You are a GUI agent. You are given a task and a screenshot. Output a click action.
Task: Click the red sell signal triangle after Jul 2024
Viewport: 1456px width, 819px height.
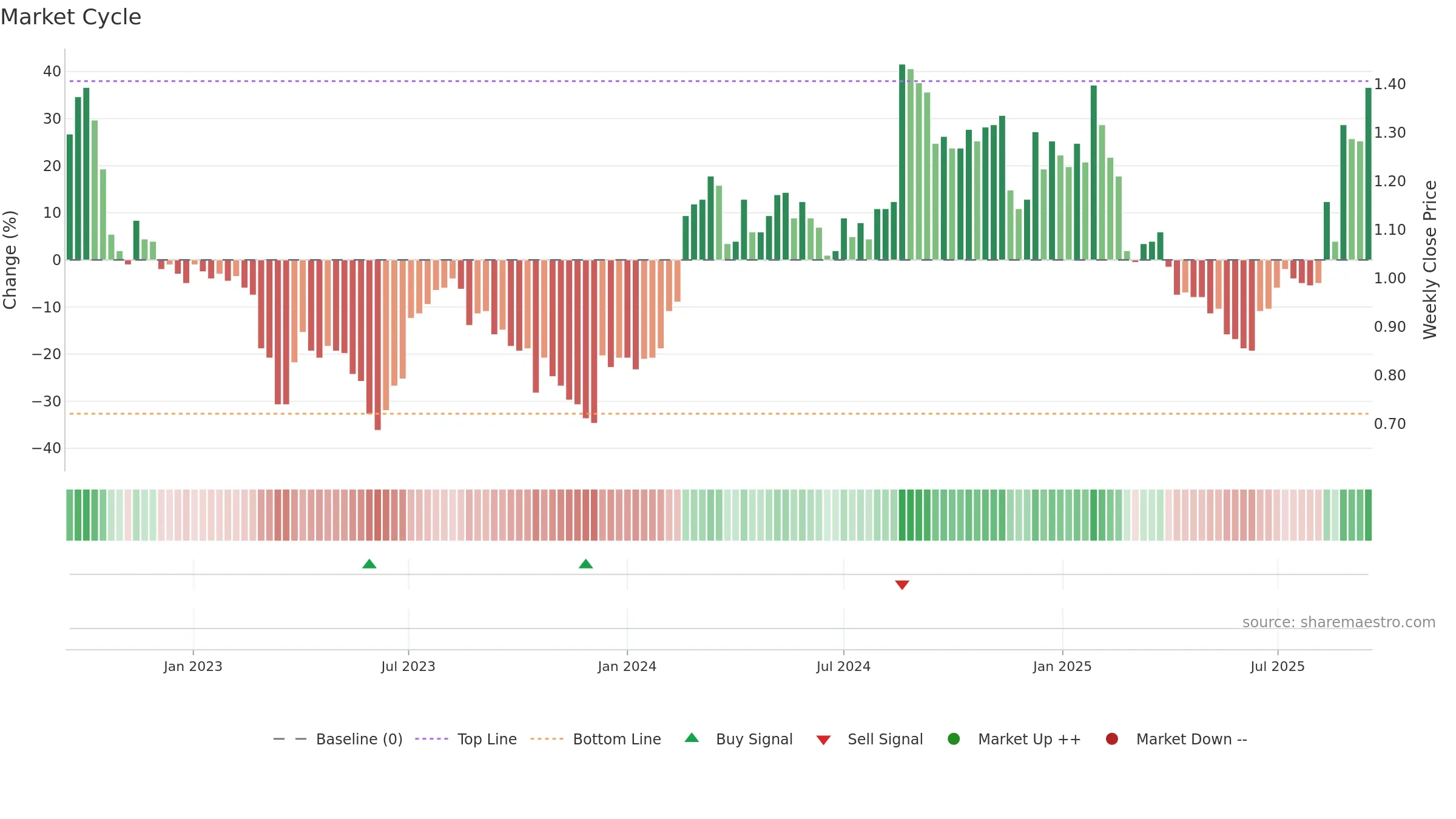point(902,585)
